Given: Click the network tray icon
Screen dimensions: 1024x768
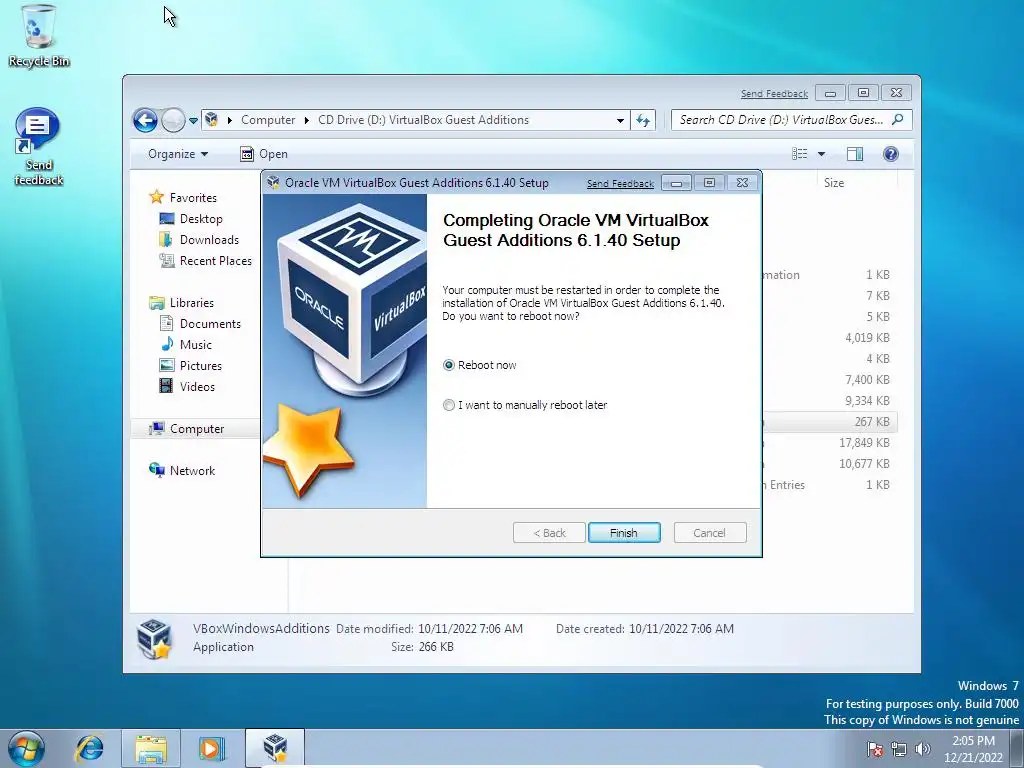Looking at the screenshot, I should coord(899,748).
